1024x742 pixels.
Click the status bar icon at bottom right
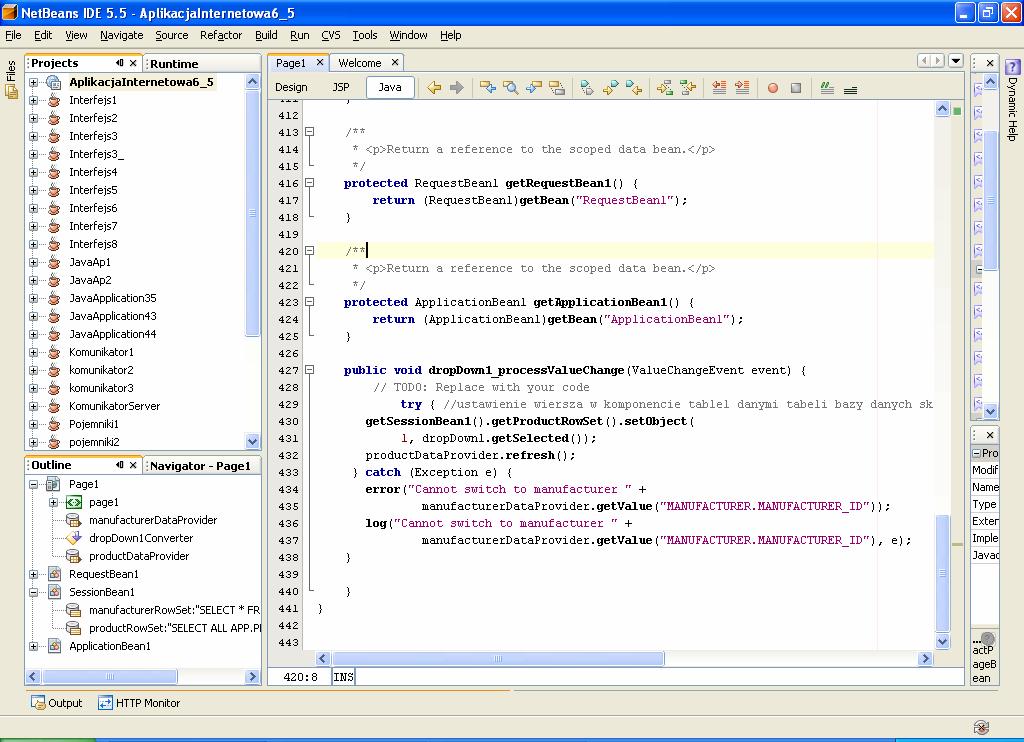981,727
